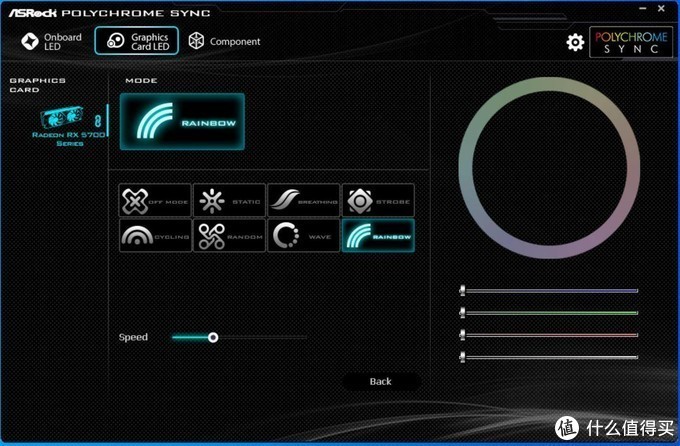
Task: Click the 'Speed' label
Action: 133,337
